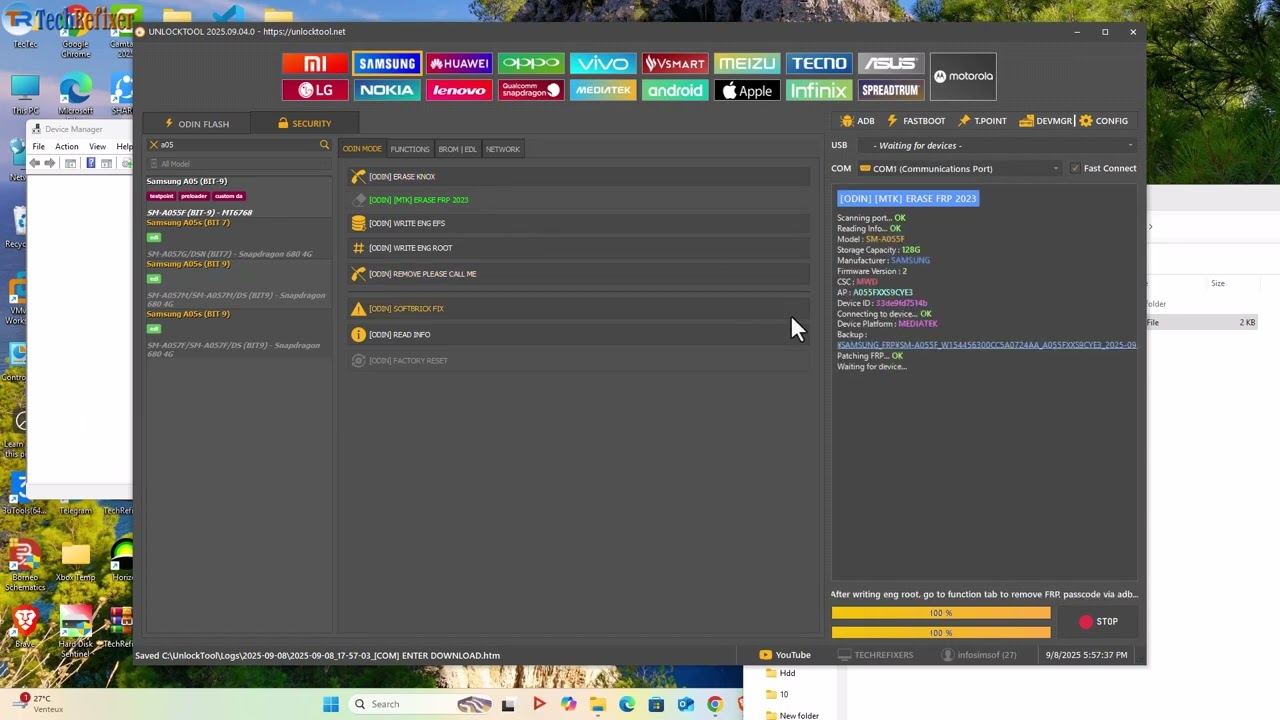Expand the USB device dropdown
The width and height of the screenshot is (1280, 720).
pos(997,145)
